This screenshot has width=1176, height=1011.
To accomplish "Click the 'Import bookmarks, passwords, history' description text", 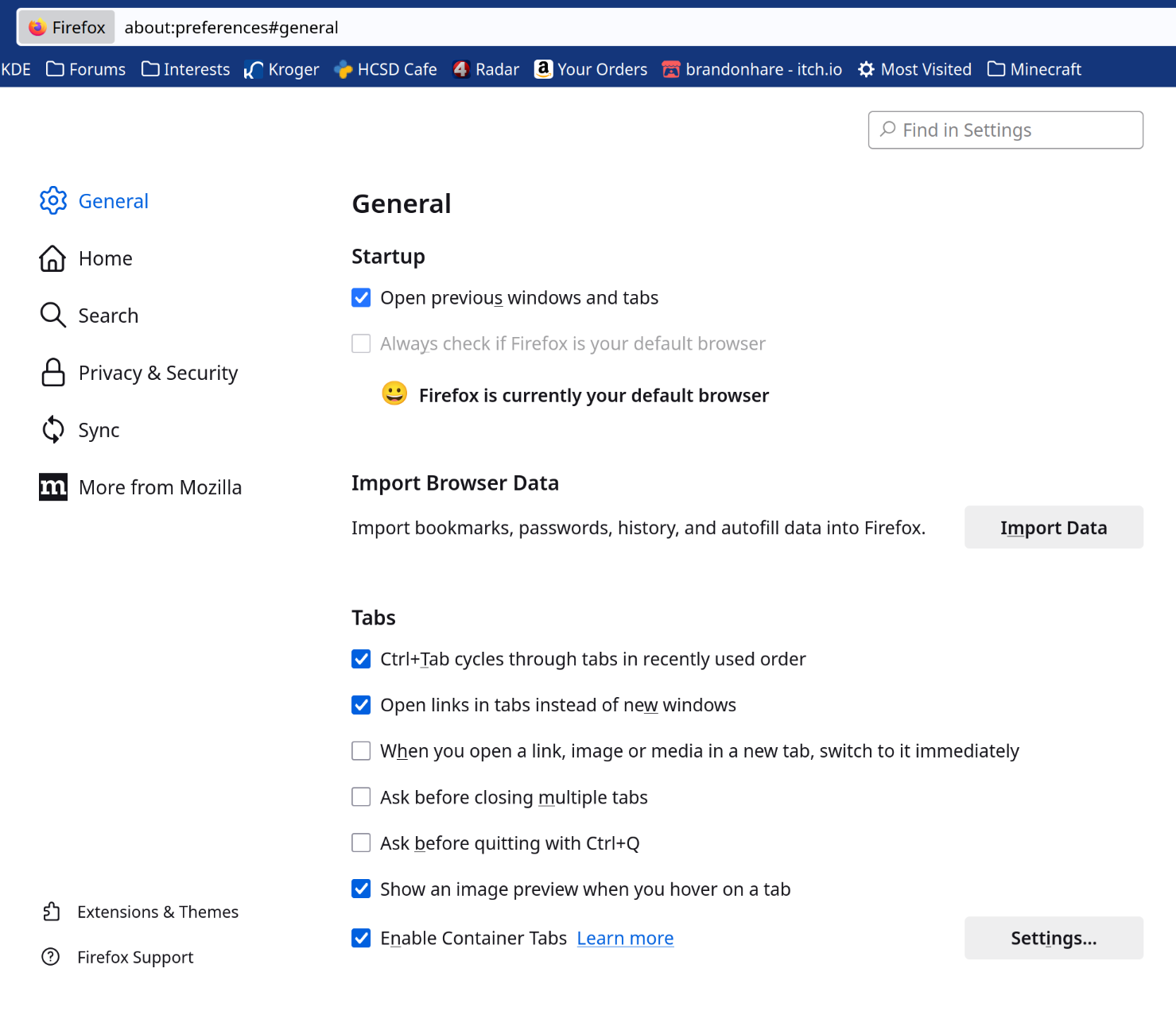I will [x=638, y=528].
